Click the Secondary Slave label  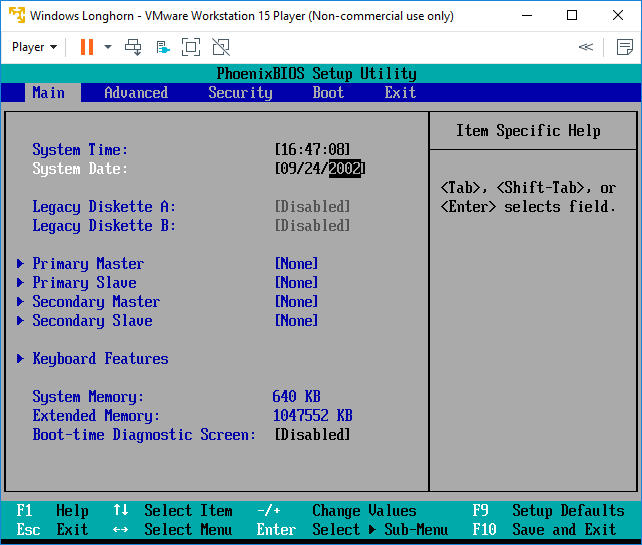92,321
